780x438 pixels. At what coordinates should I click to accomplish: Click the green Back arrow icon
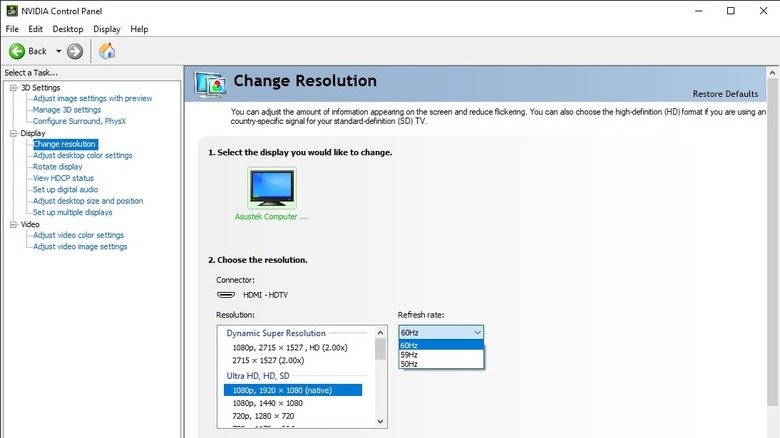click(x=17, y=51)
